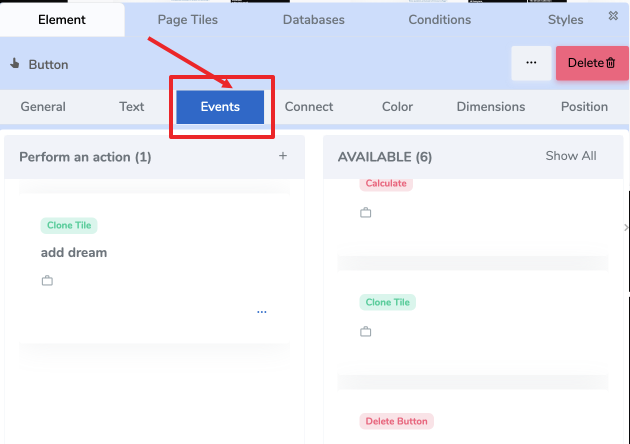
Task: Expand the chevron arrow on the panel's right edge
Action: [x=626, y=227]
